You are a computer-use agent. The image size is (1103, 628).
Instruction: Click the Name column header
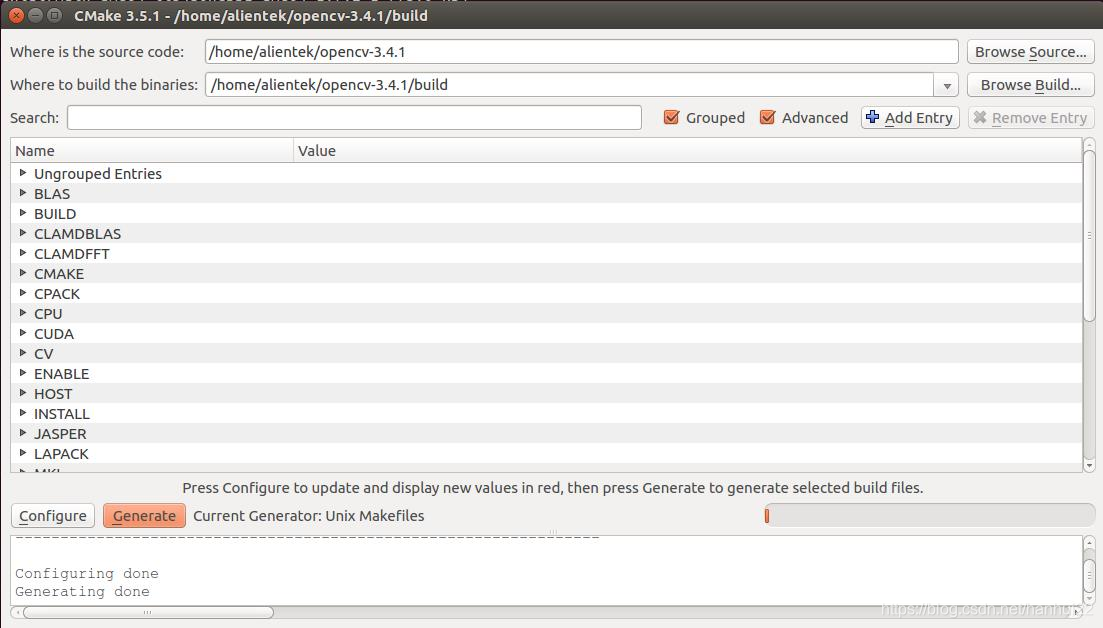pos(150,150)
